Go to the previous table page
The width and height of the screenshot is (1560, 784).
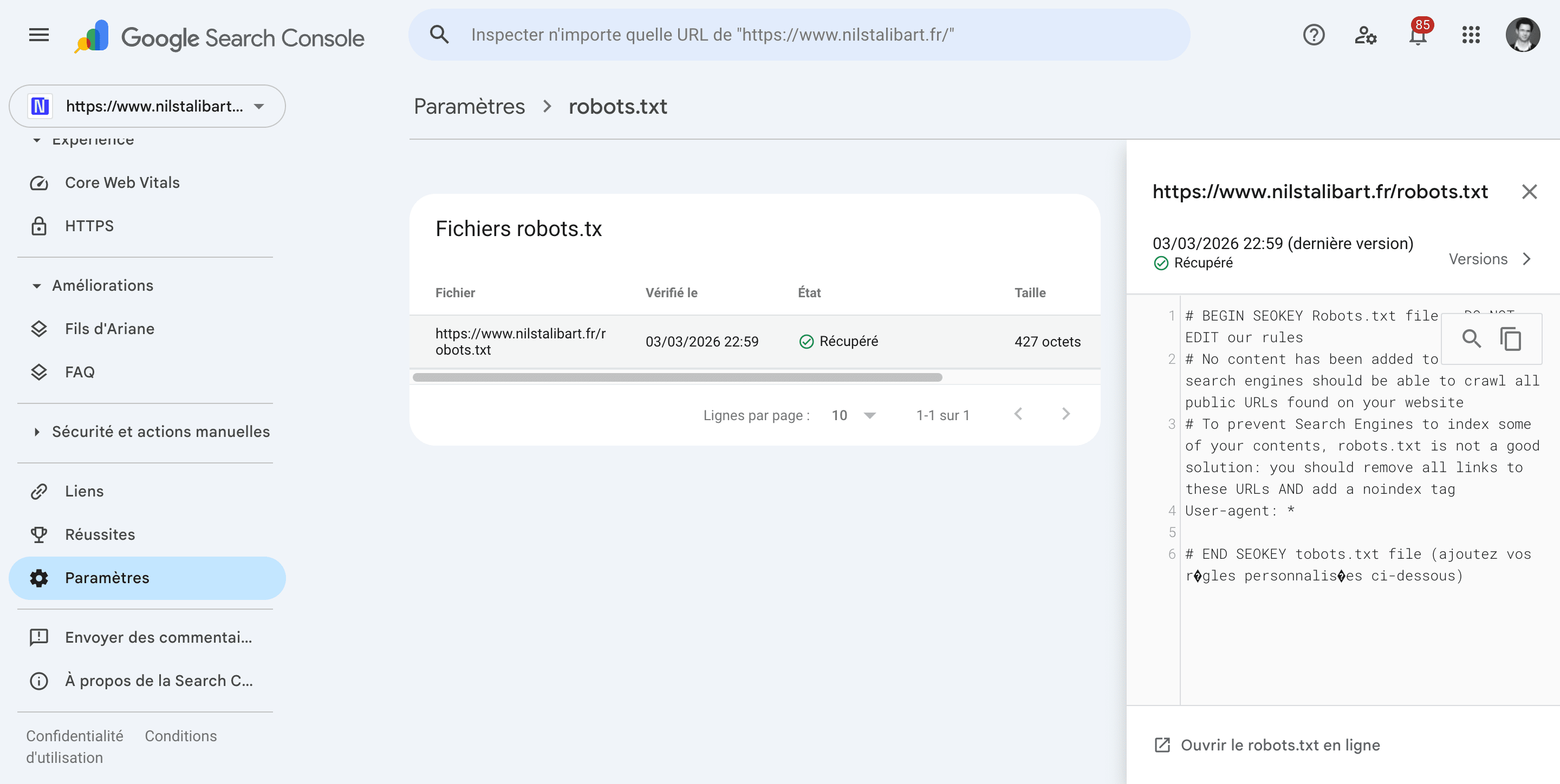[1018, 414]
